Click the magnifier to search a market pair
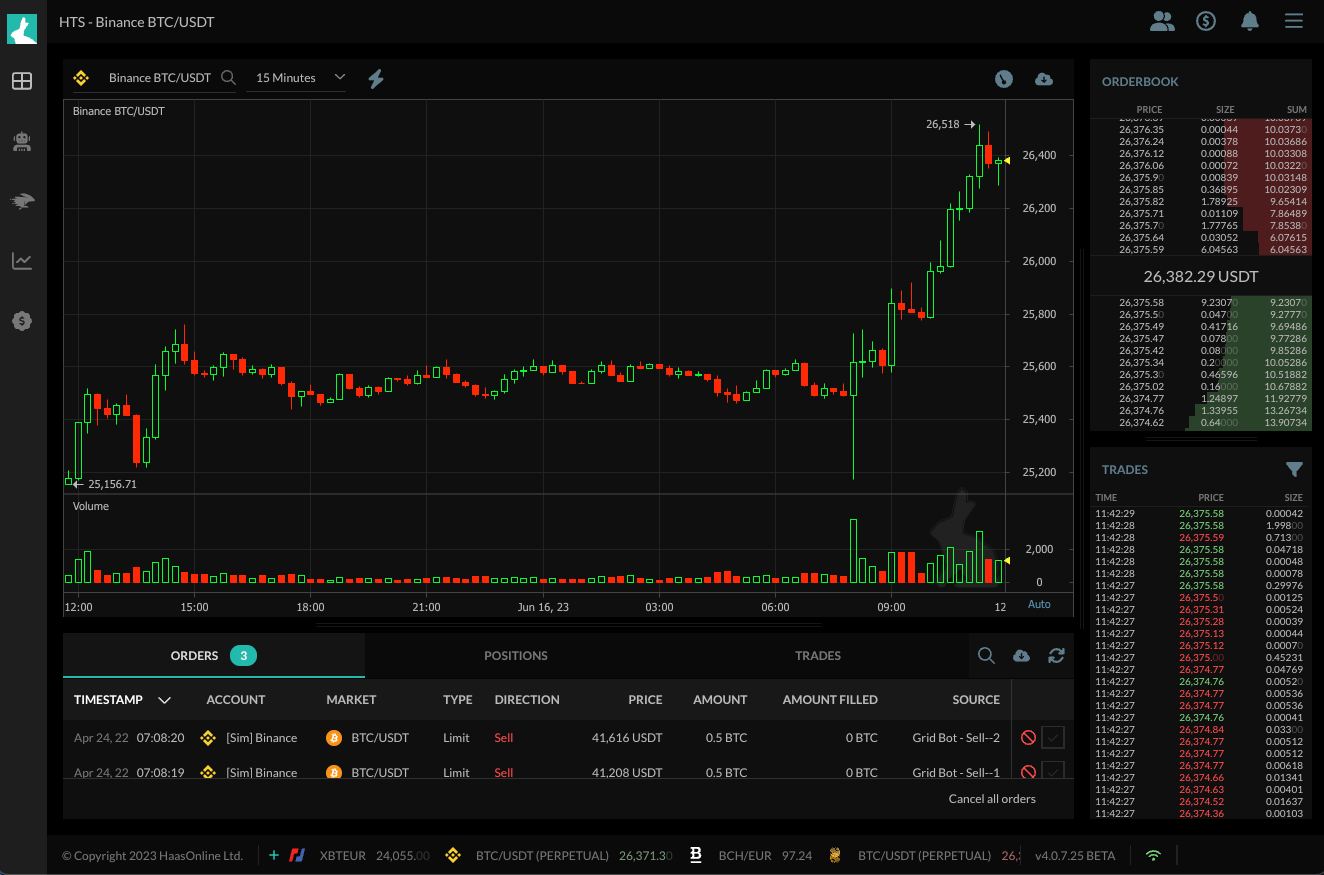 (229, 76)
